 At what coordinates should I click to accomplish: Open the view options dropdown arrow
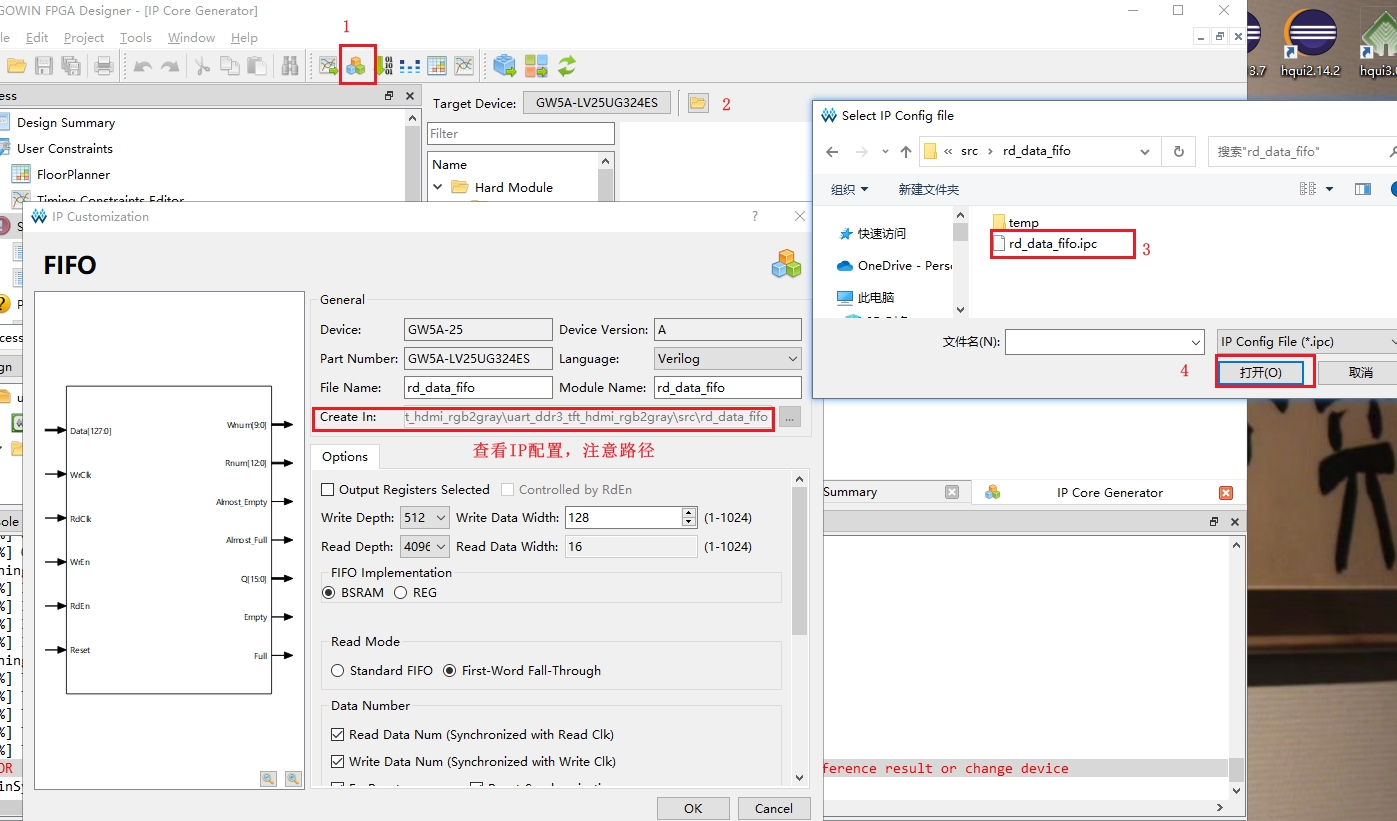(x=1329, y=189)
